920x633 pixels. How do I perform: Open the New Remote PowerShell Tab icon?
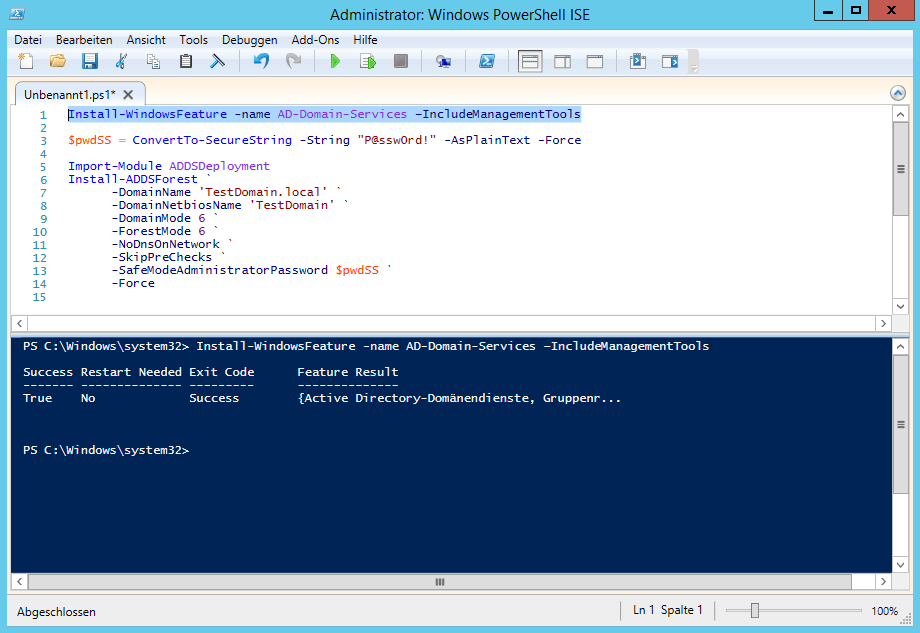443,62
